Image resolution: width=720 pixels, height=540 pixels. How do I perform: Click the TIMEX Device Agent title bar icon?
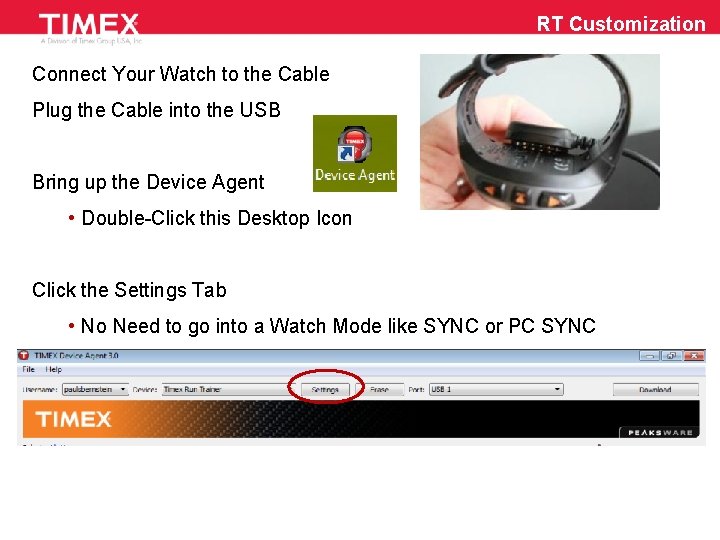(x=23, y=355)
